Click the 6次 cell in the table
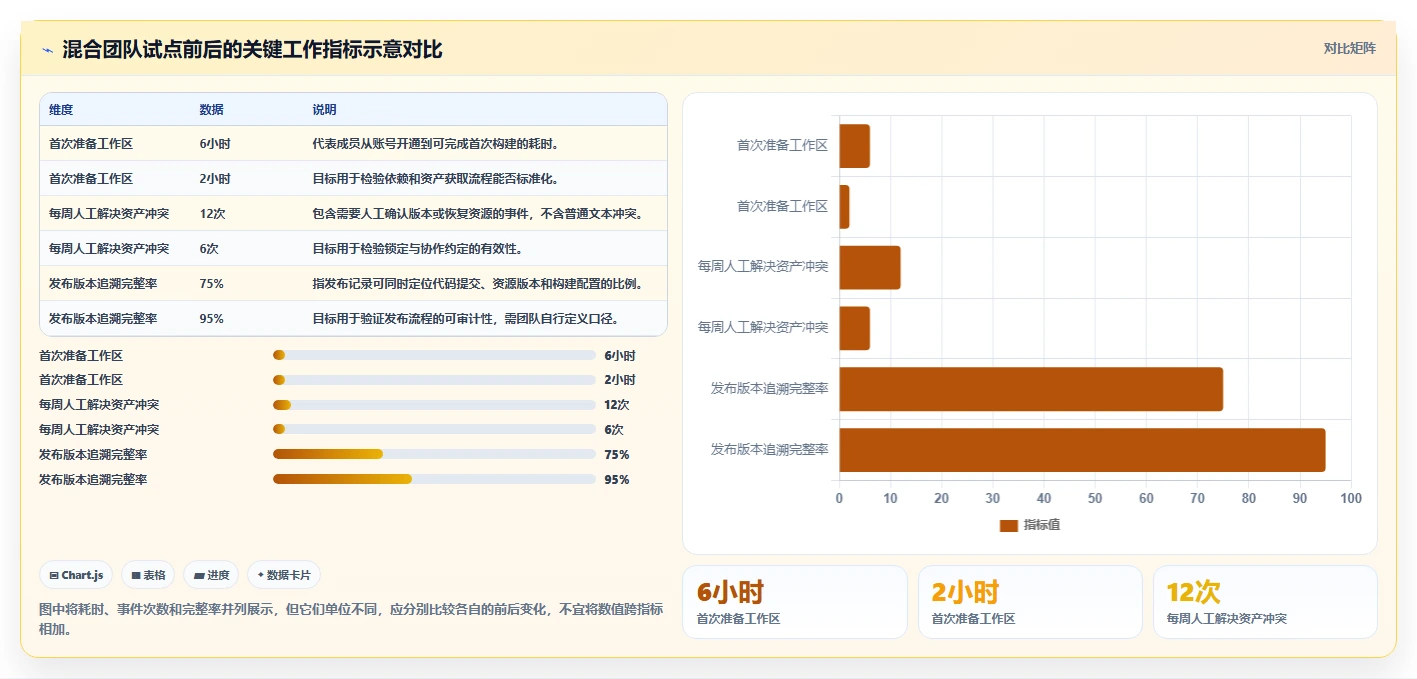 209,249
